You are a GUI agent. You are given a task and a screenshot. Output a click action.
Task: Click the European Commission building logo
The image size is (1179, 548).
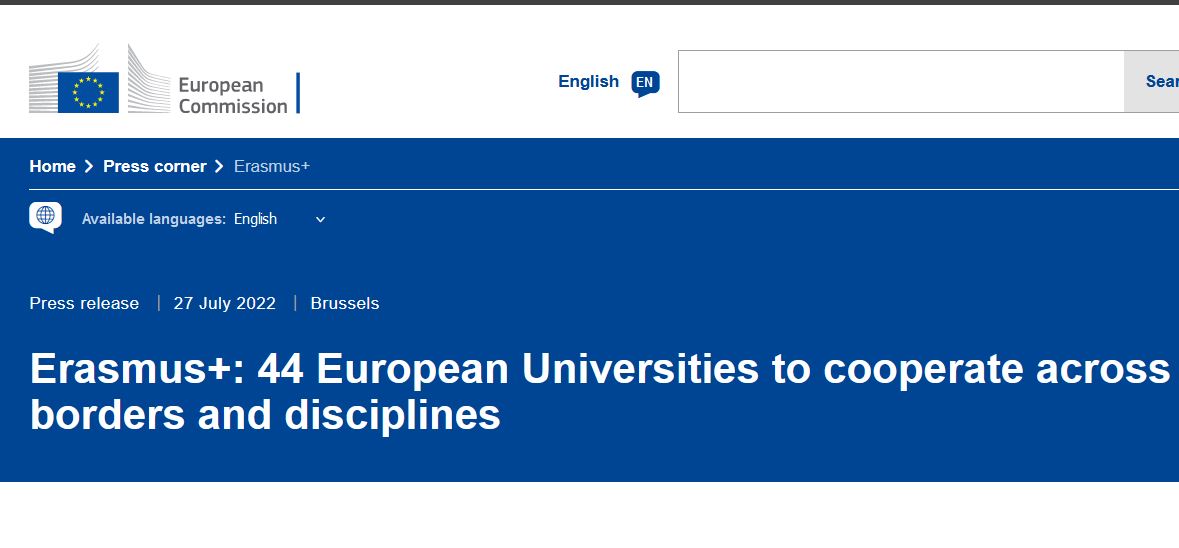coord(164,79)
